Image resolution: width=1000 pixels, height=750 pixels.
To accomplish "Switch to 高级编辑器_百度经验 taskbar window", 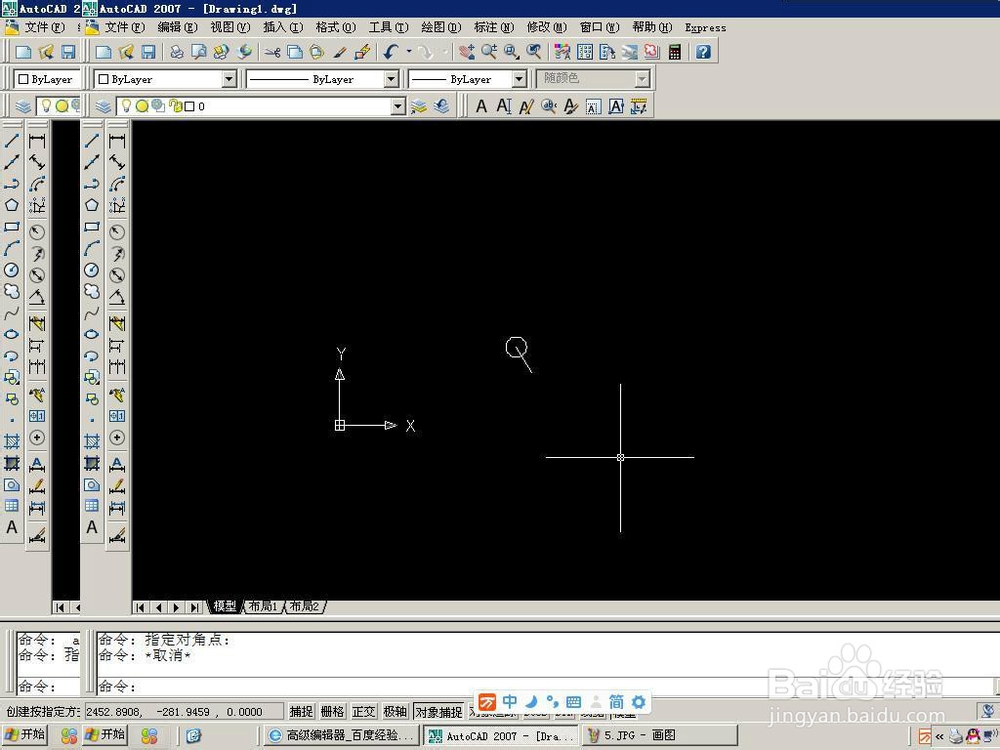I will point(341,735).
